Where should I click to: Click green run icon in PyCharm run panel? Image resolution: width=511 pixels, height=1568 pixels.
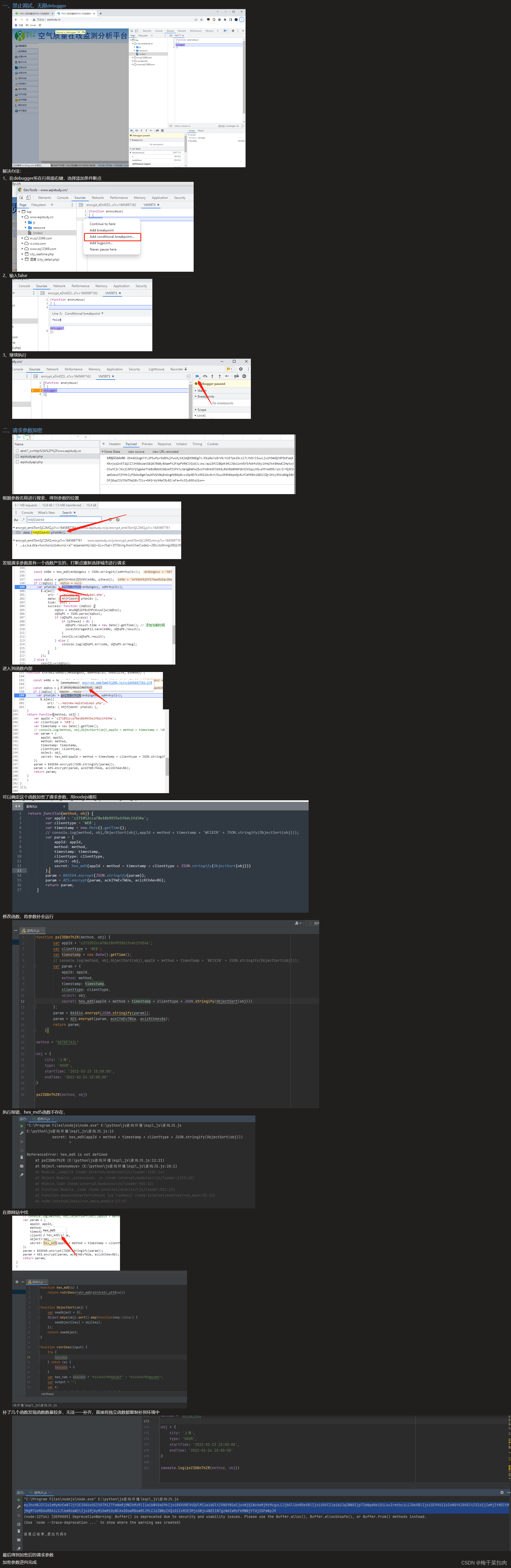click(22, 1126)
